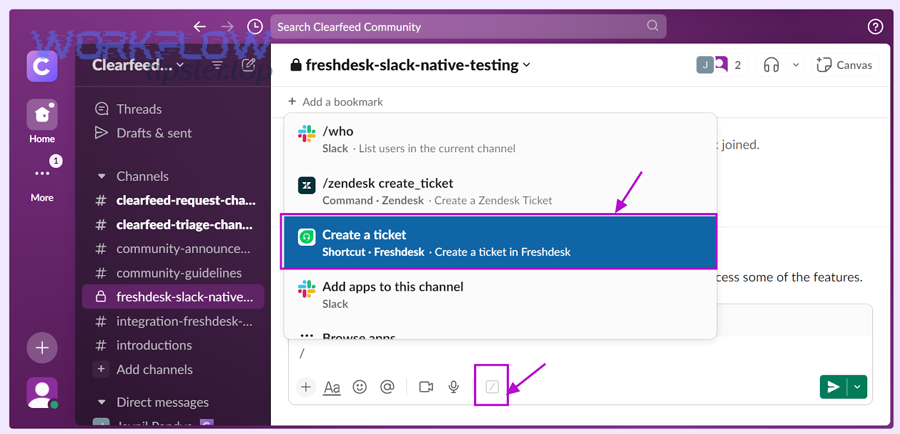This screenshot has height=434, width=900.
Task: Click the help question mark icon
Action: (x=875, y=27)
